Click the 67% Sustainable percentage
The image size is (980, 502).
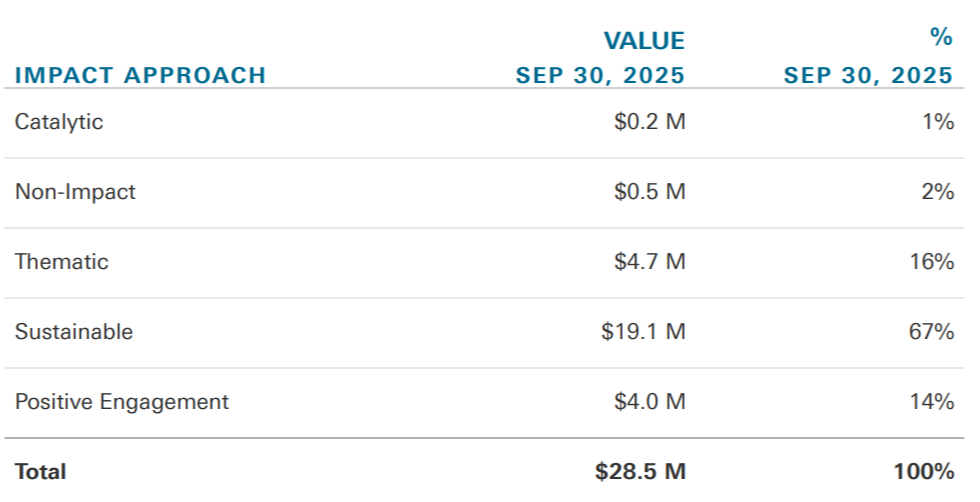931,331
